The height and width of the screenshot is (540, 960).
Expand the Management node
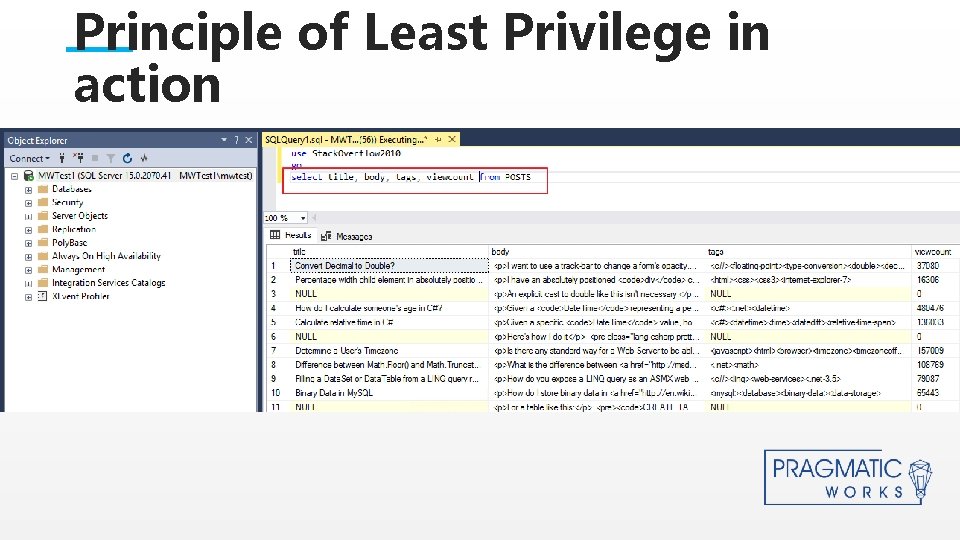(28, 270)
